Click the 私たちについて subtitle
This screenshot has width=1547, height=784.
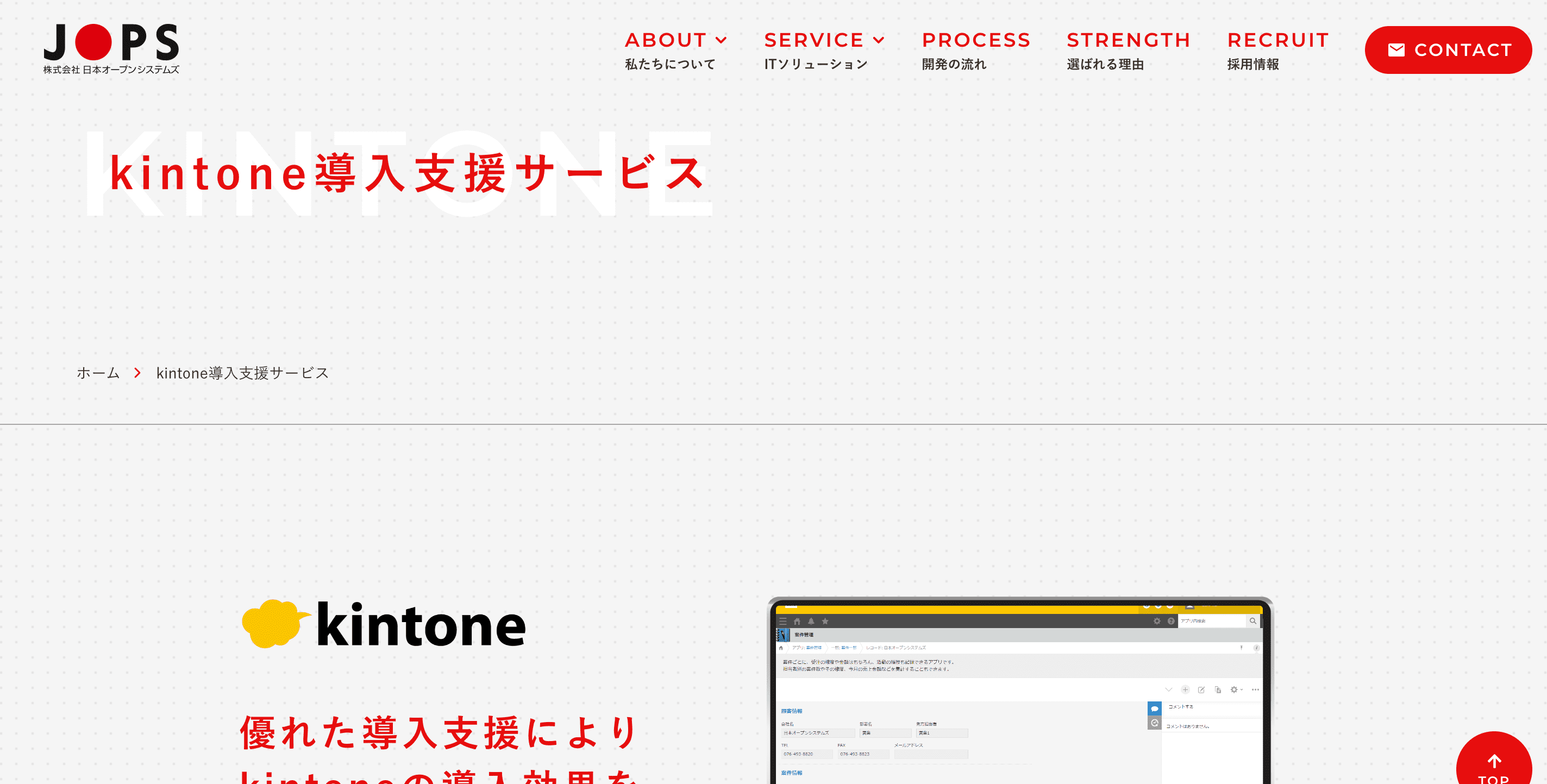670,64
